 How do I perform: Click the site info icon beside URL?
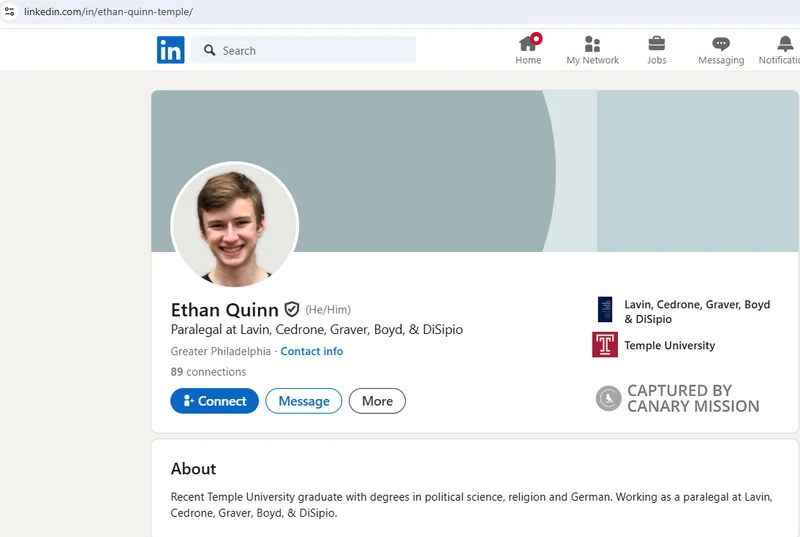(9, 11)
